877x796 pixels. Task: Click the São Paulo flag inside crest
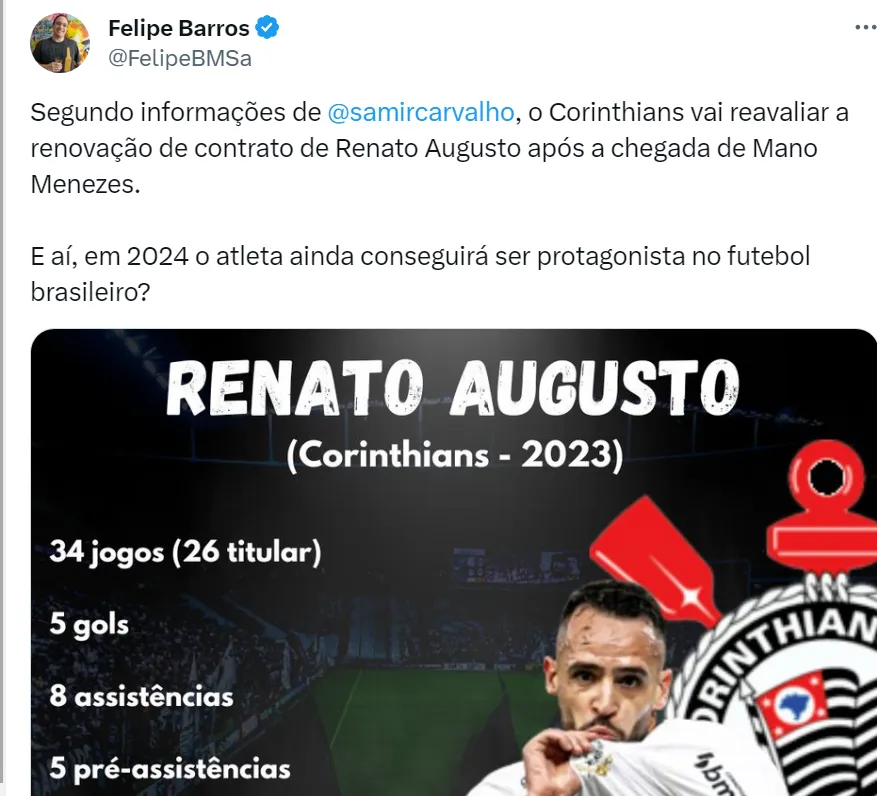coord(793,703)
